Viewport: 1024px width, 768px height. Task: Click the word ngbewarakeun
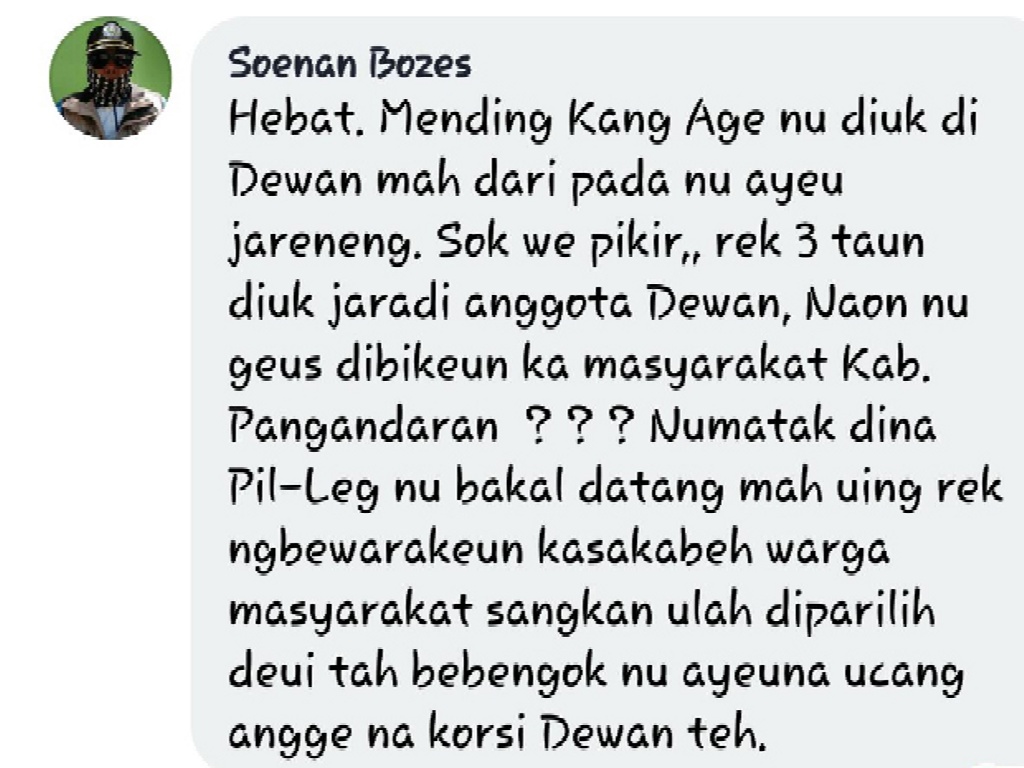(x=376, y=551)
